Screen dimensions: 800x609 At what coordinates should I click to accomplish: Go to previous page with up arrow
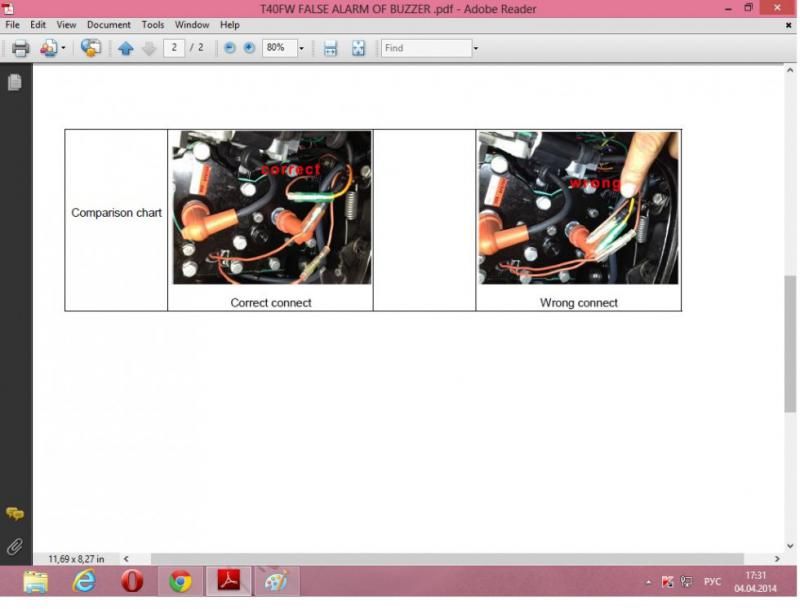[x=125, y=48]
